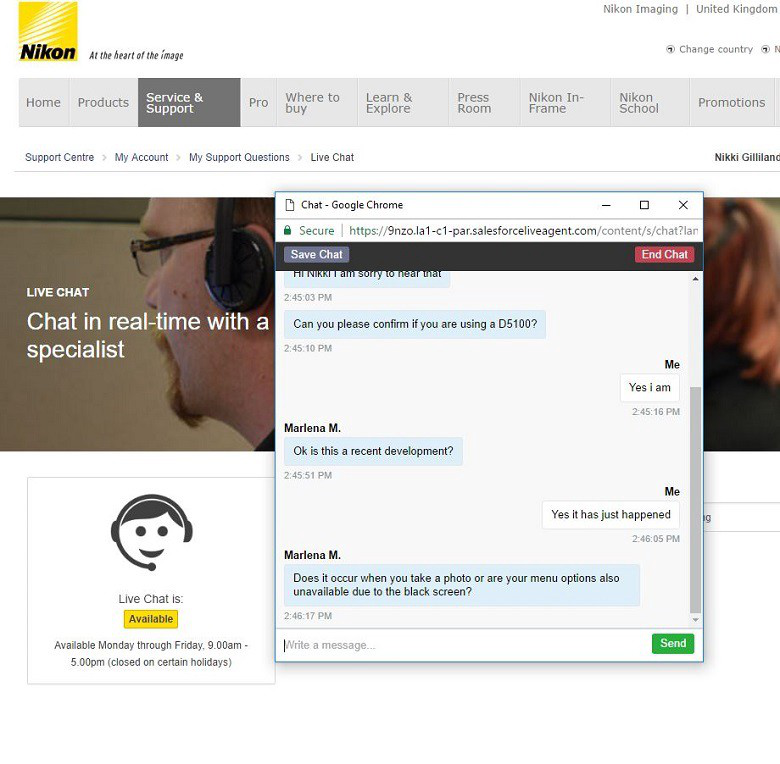780x764 pixels.
Task: Click the yellow Available status badge
Action: click(x=151, y=619)
